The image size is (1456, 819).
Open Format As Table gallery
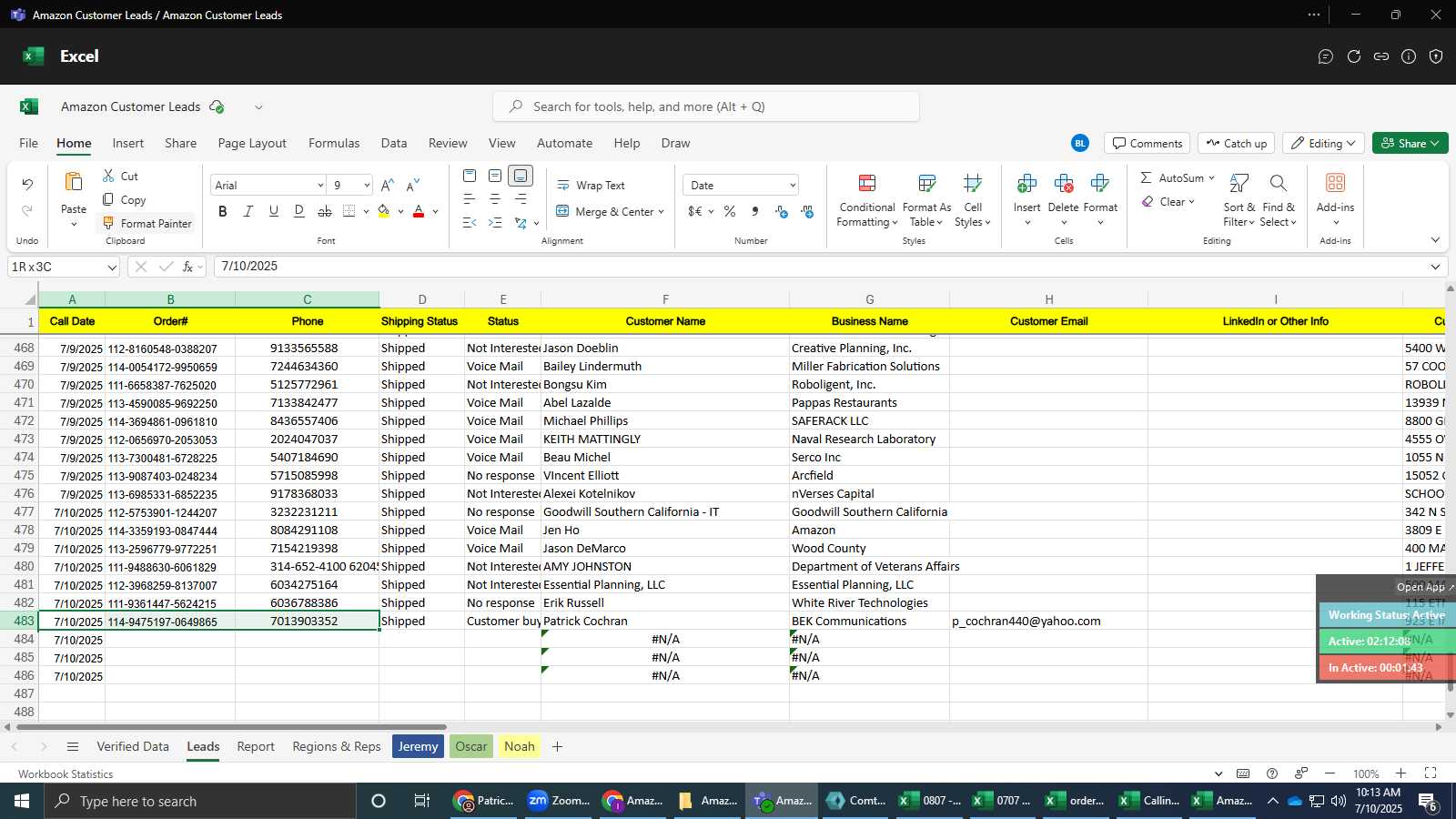tap(926, 201)
